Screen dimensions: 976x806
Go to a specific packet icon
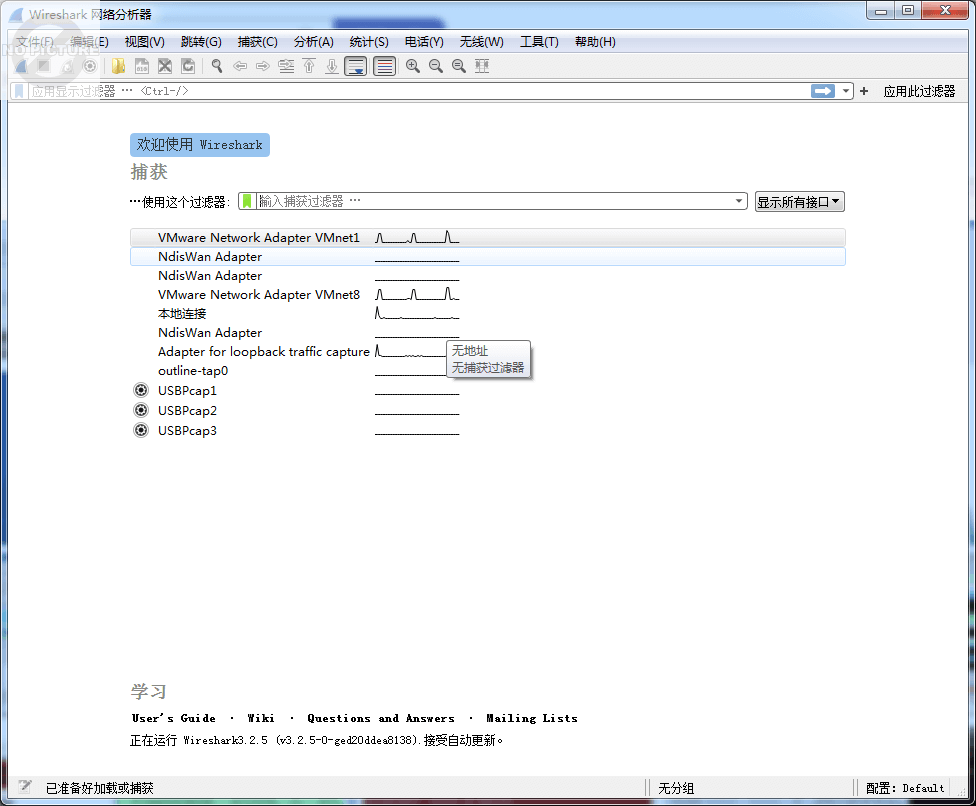286,66
